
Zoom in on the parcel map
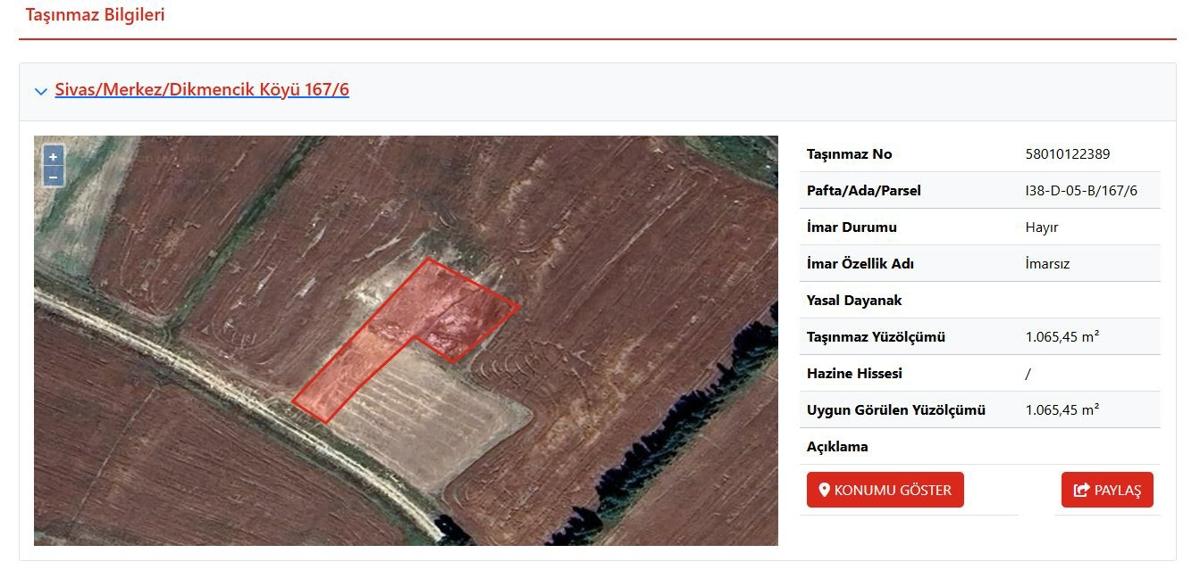(x=53, y=157)
